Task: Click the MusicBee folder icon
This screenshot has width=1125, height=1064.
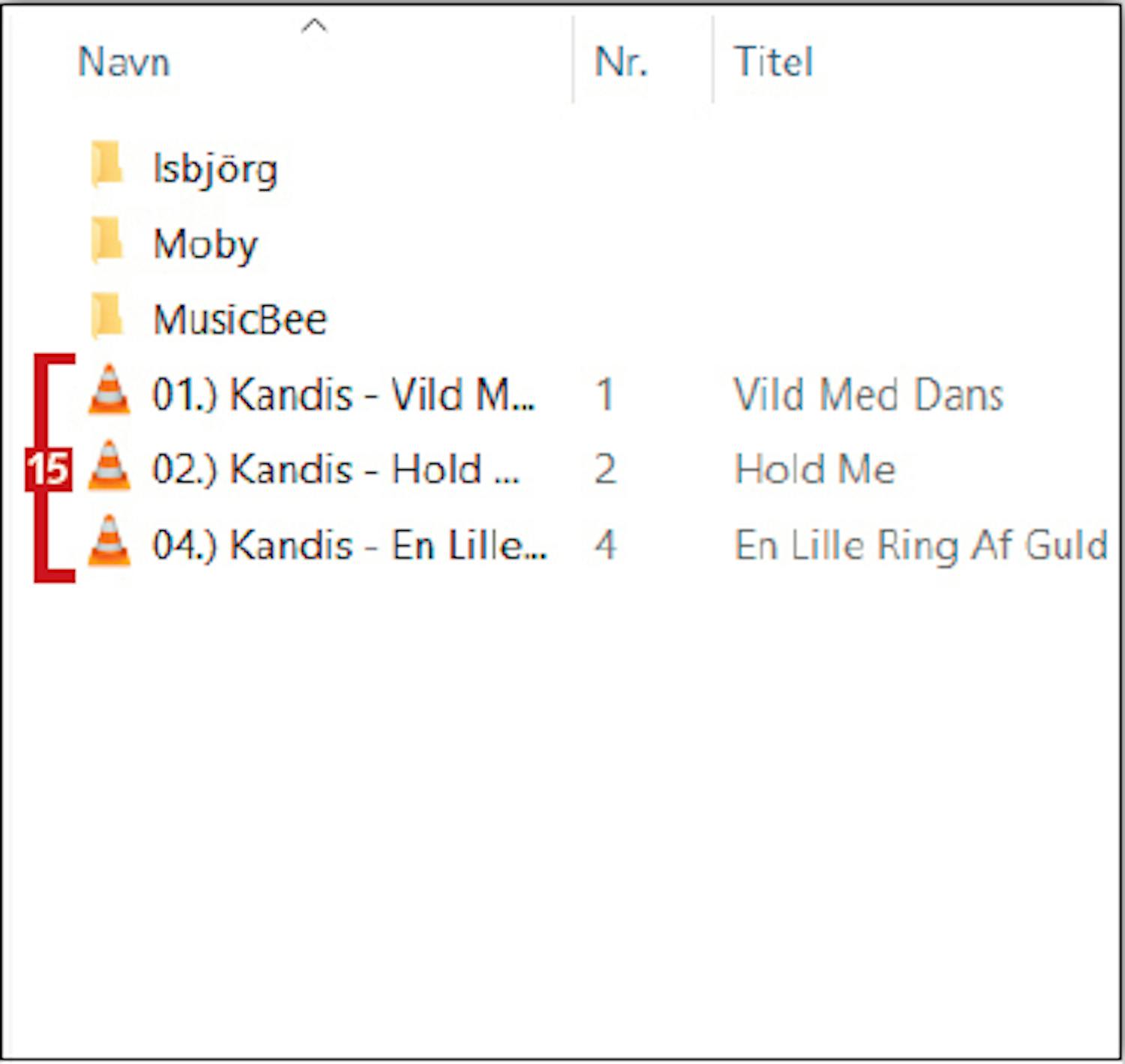Action: (107, 316)
